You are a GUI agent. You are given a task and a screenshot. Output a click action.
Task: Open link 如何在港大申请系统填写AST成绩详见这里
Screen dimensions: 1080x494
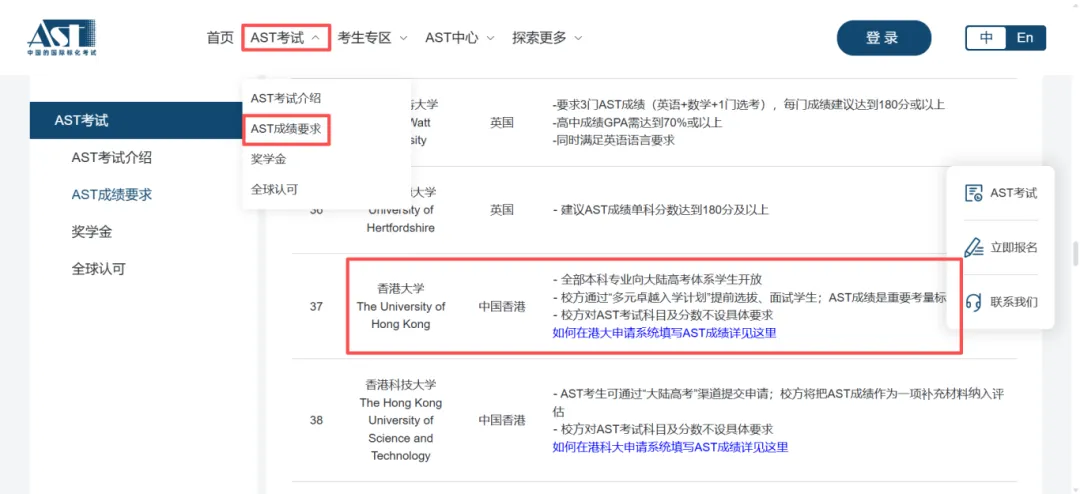(665, 333)
